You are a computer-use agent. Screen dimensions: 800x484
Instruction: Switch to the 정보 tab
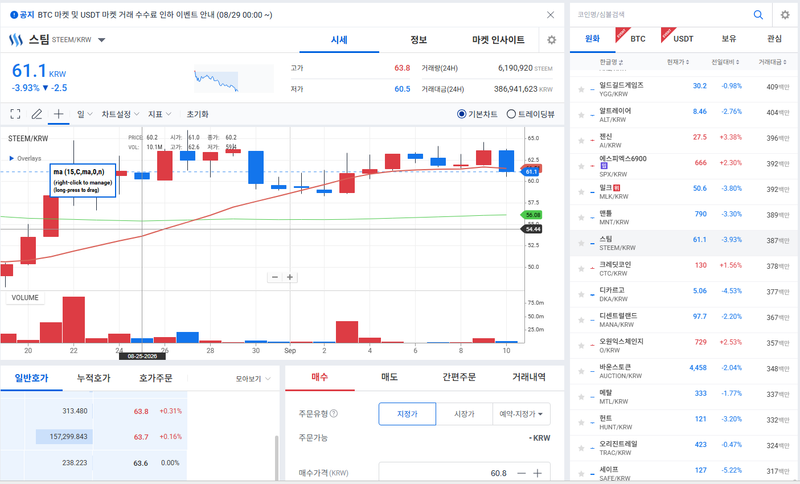(418, 40)
